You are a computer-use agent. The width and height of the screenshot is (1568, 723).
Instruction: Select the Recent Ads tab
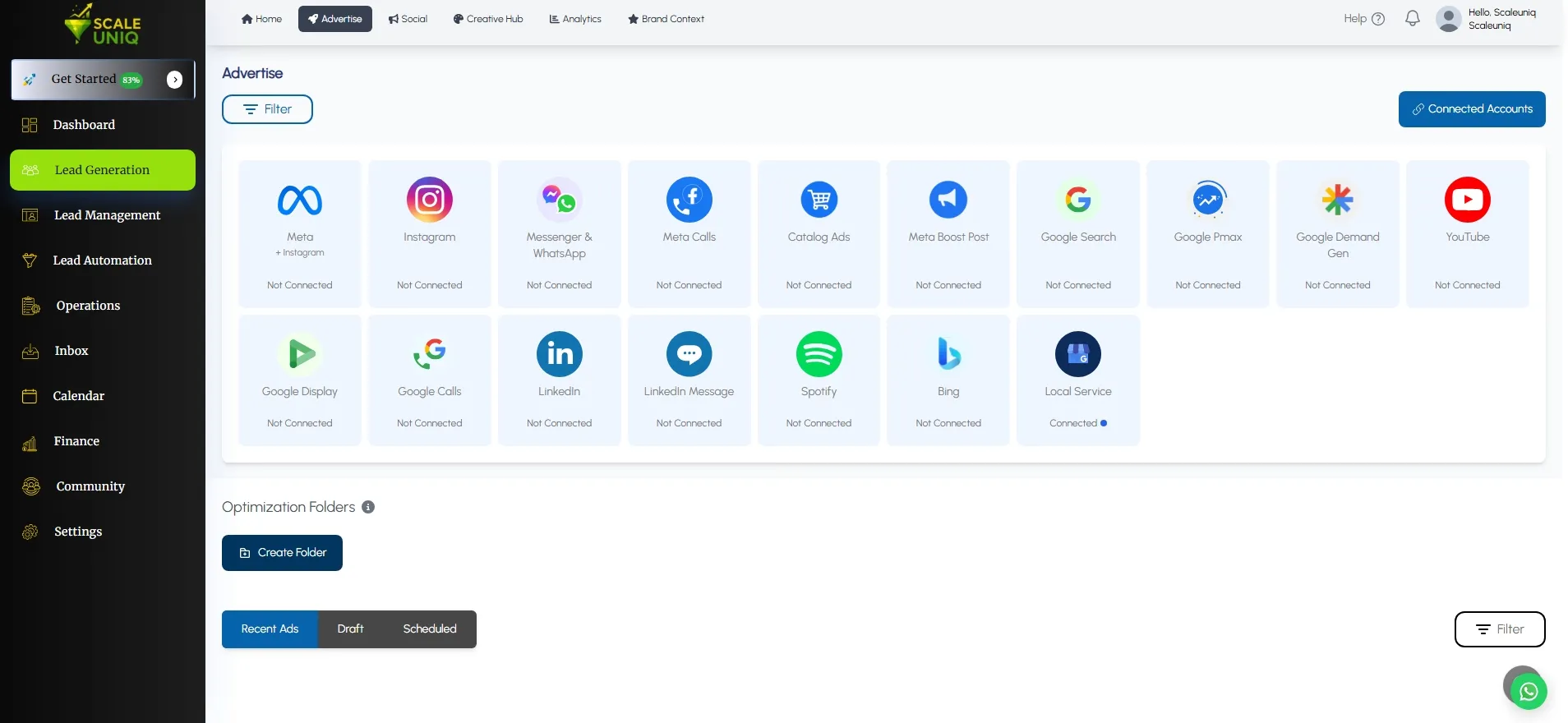tap(270, 629)
